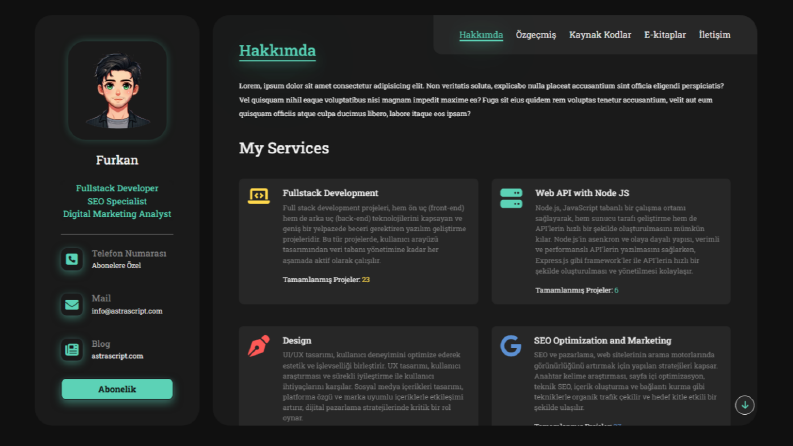The height and width of the screenshot is (446, 793).
Task: Click the Fullstack Development laptop code icon
Action: (x=258, y=196)
